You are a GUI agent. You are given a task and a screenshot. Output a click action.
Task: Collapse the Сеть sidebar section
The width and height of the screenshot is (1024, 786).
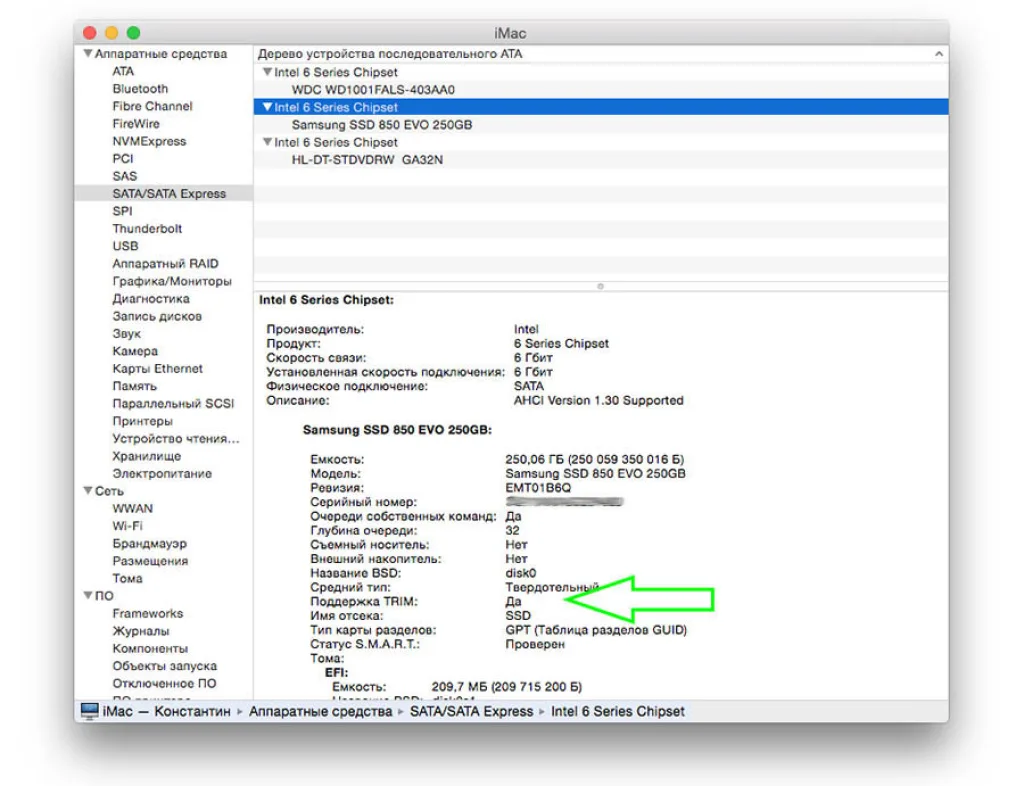(x=88, y=491)
